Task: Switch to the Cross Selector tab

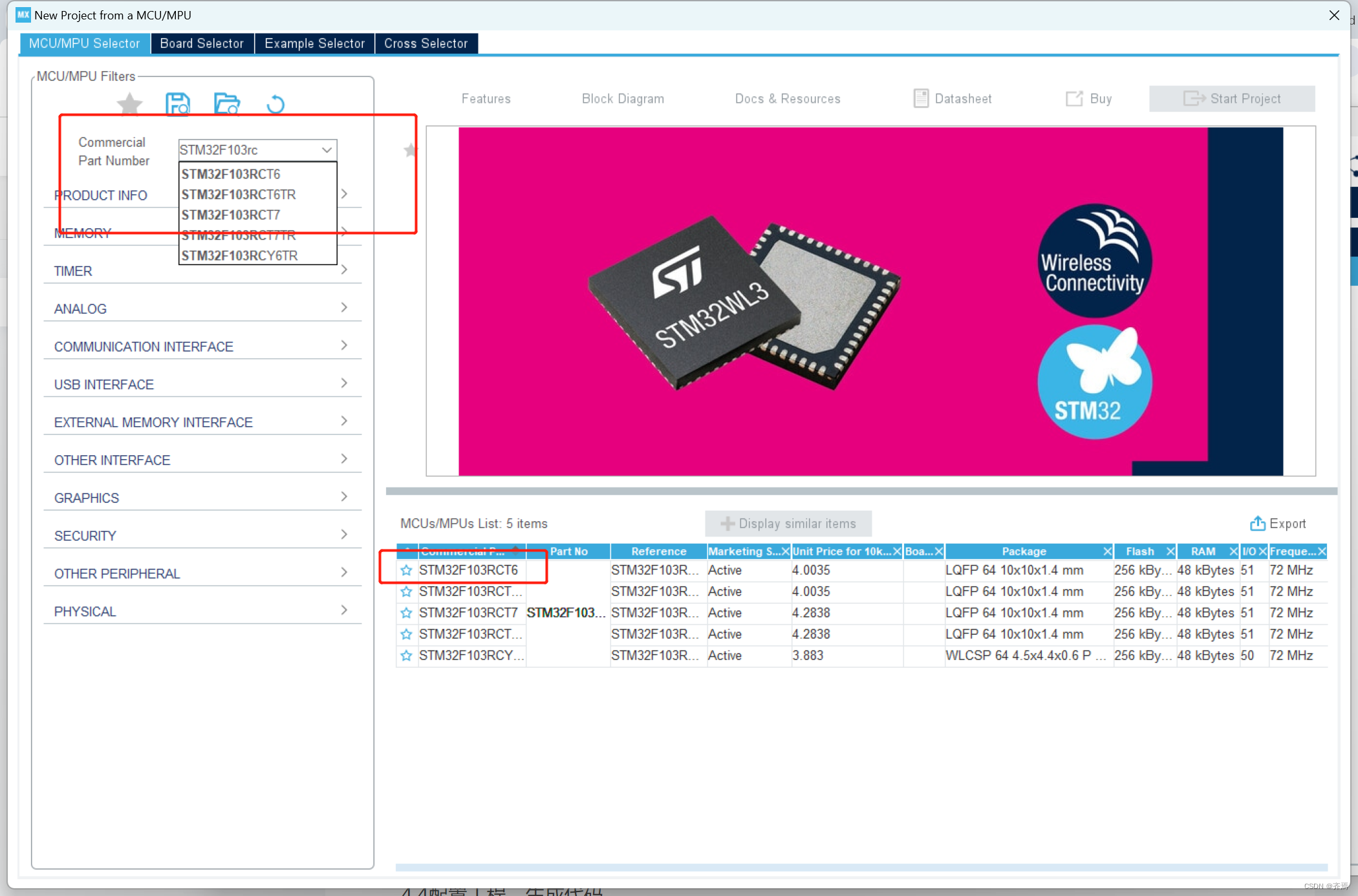Action: click(426, 43)
